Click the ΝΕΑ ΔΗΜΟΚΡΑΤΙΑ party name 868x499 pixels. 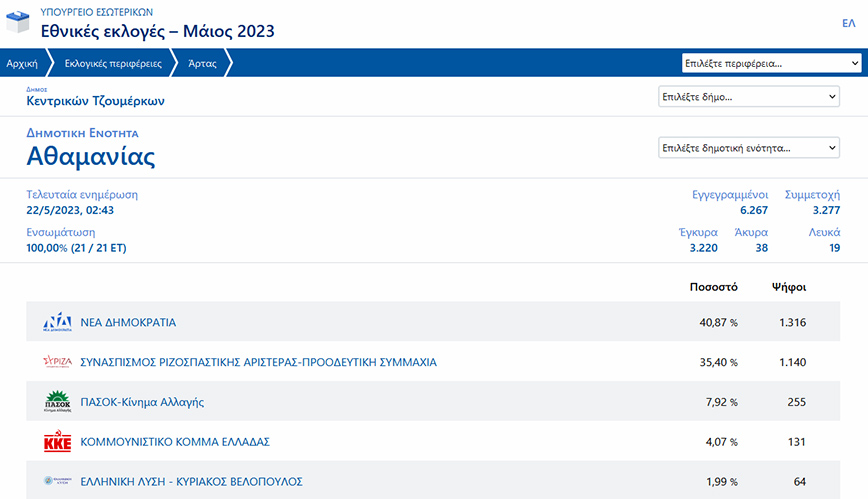coord(128,323)
